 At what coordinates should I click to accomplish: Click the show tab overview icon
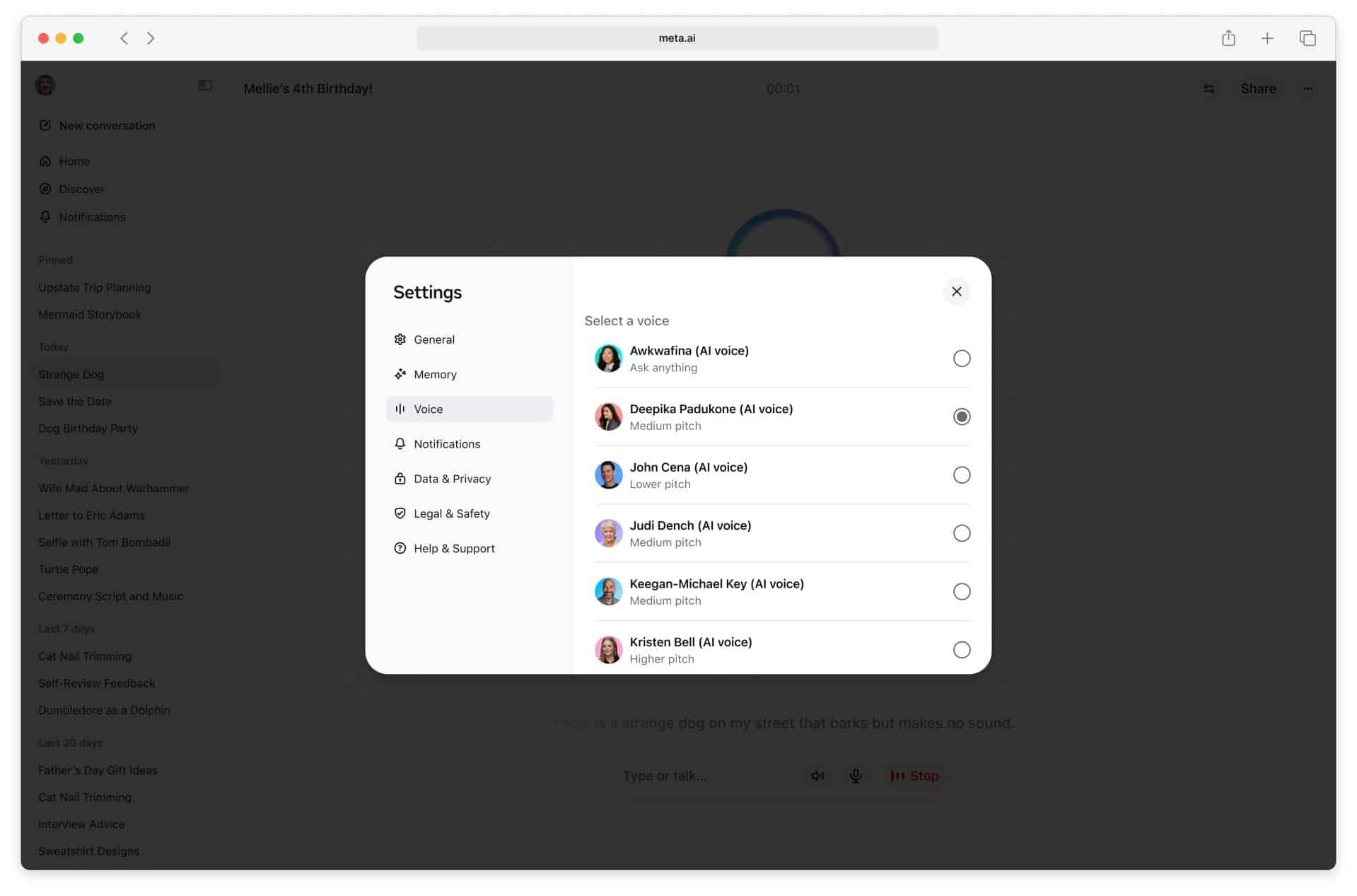coord(1308,38)
